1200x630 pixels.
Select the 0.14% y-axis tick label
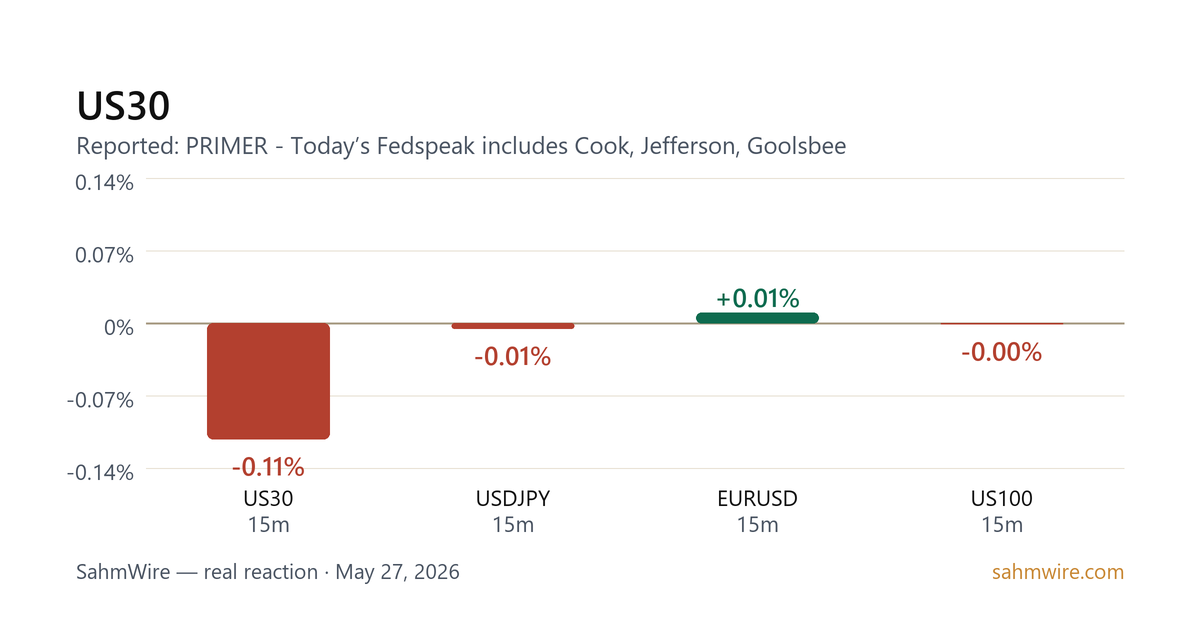pyautogui.click(x=105, y=183)
